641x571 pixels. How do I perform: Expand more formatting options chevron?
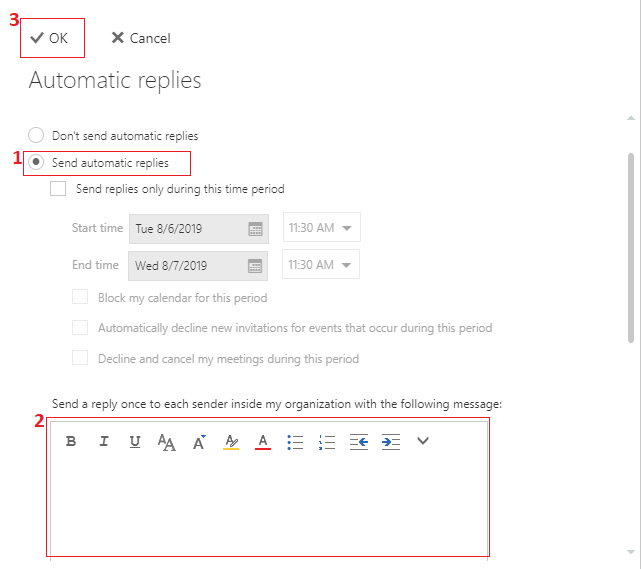423,441
